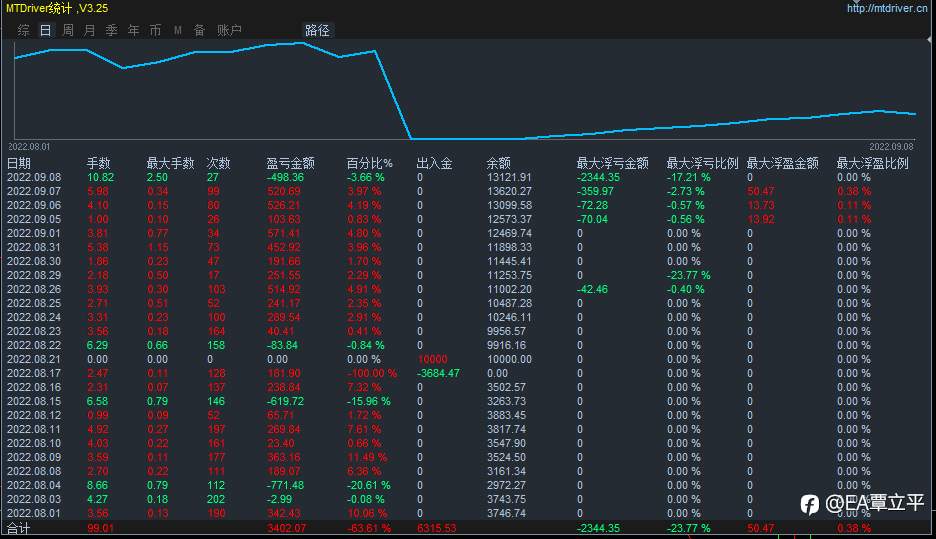The image size is (936, 539).
Task: Click the 盈亏金额 column header
Action: (291, 163)
